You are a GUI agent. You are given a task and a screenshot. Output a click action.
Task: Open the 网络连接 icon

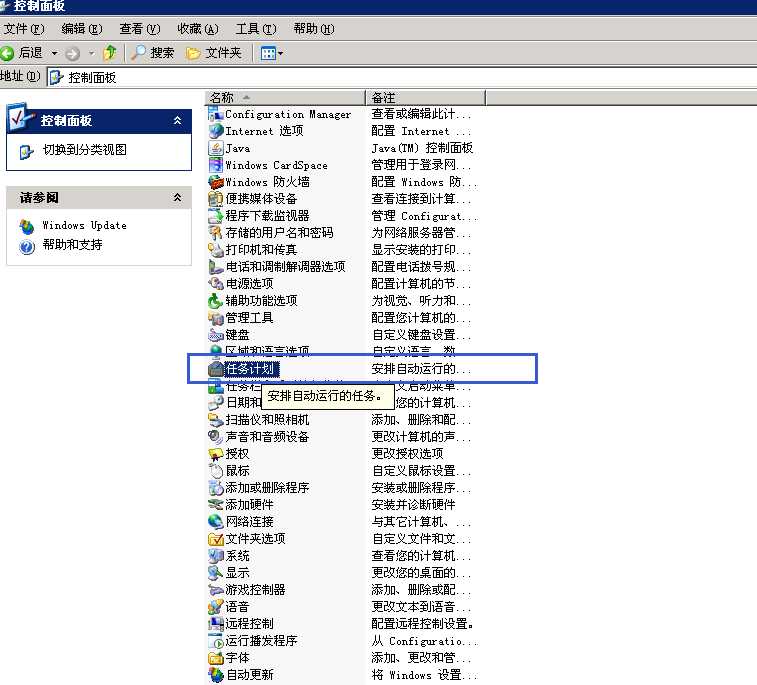tap(215, 521)
